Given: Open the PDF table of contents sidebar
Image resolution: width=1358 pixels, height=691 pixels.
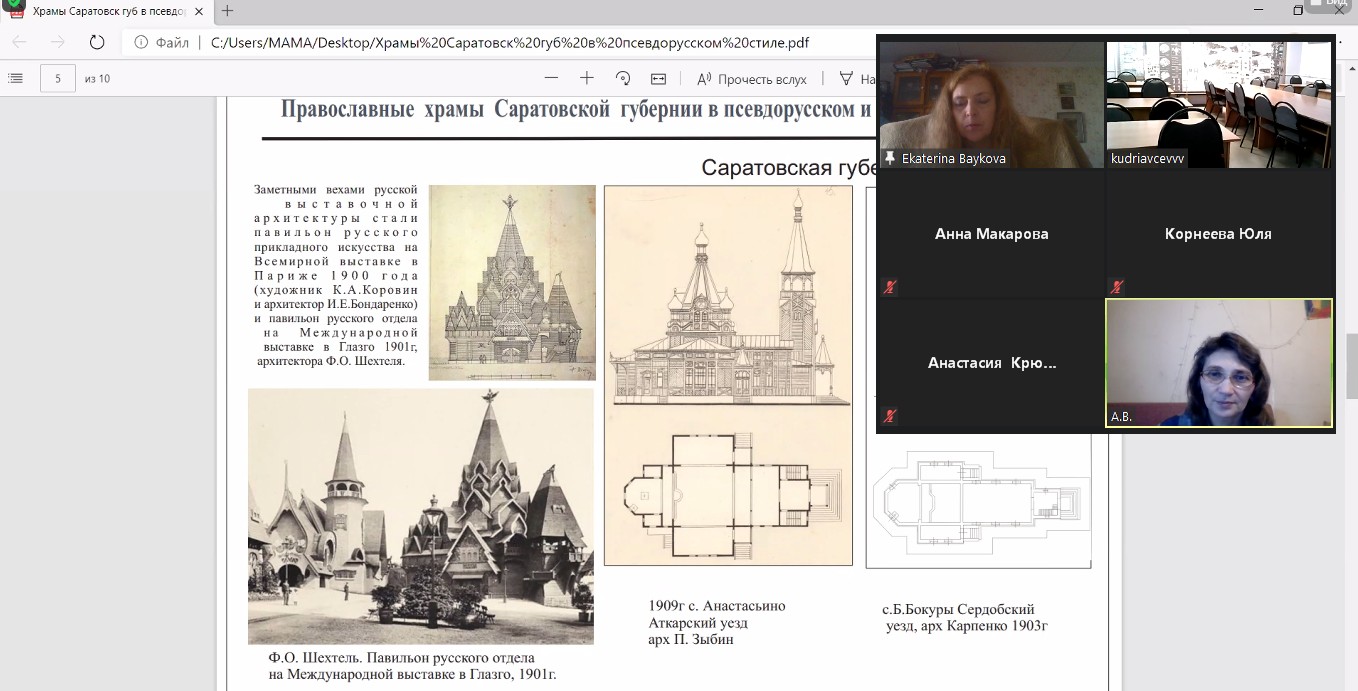Looking at the screenshot, I should pos(15,78).
